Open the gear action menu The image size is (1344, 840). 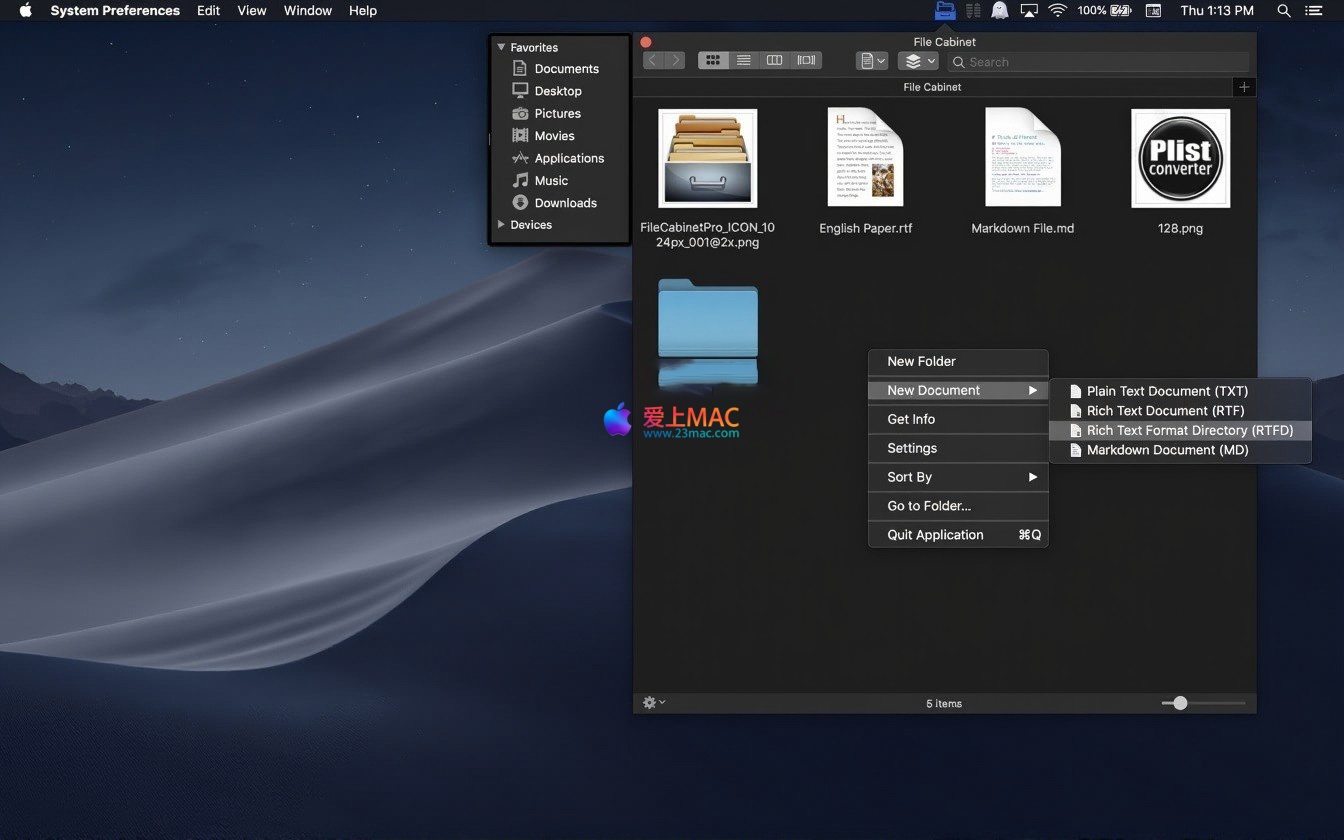[x=653, y=703]
